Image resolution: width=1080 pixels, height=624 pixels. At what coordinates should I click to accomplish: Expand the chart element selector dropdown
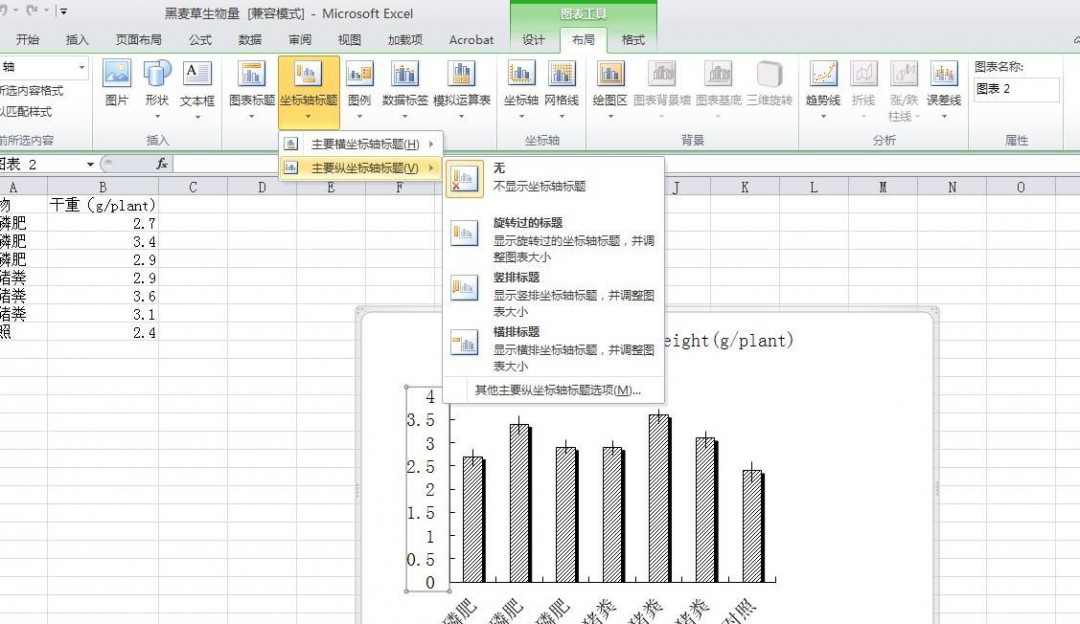click(x=82, y=67)
